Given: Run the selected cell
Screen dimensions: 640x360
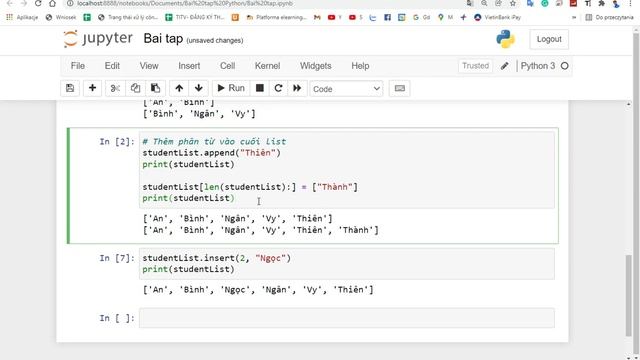Looking at the screenshot, I should tap(231, 88).
